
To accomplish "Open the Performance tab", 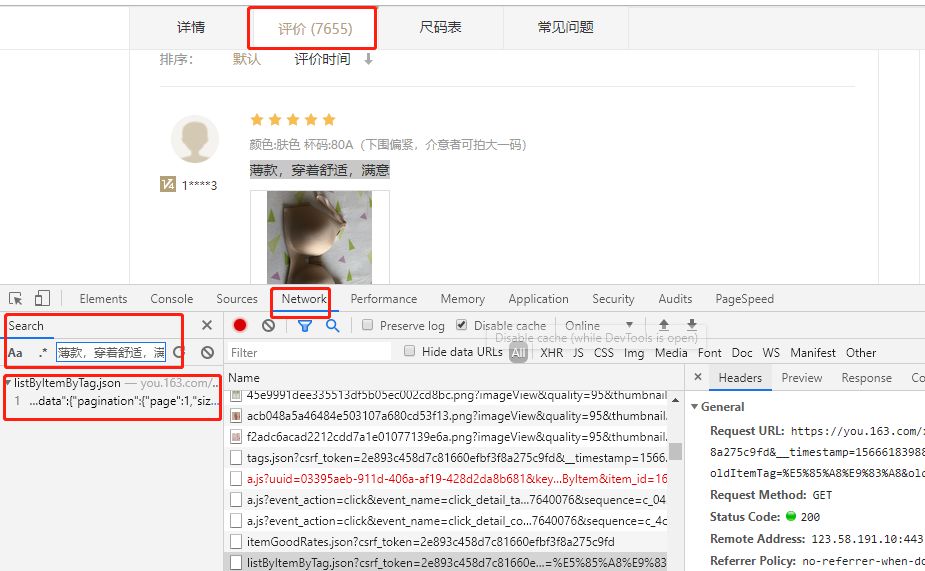I will pyautogui.click(x=384, y=299).
